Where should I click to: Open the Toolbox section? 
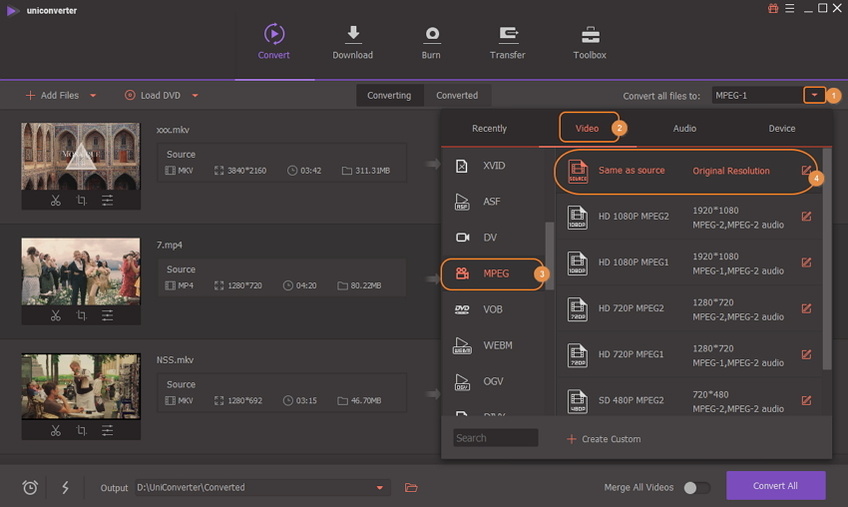(x=589, y=42)
